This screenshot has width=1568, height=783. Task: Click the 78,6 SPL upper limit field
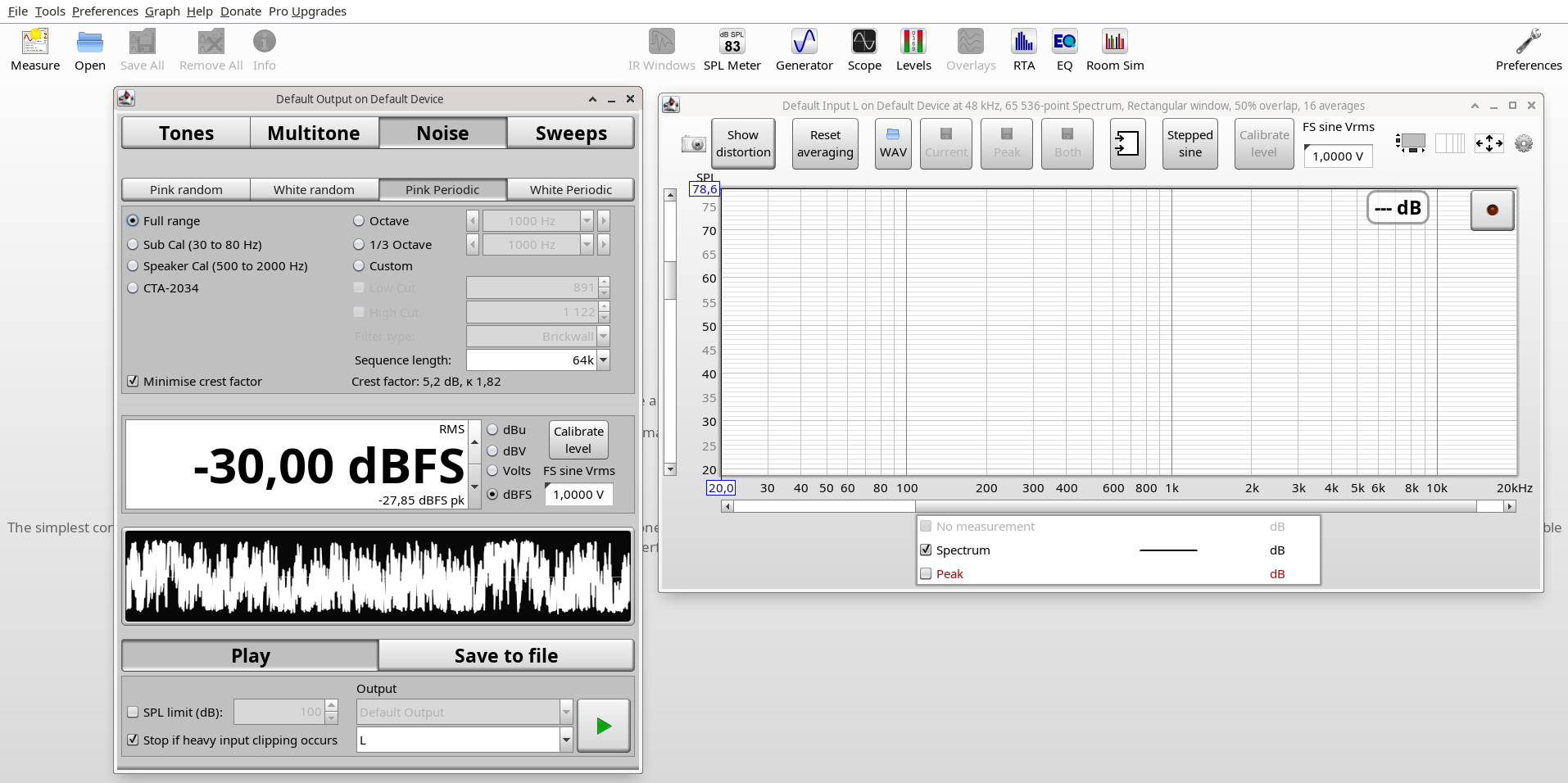(705, 189)
